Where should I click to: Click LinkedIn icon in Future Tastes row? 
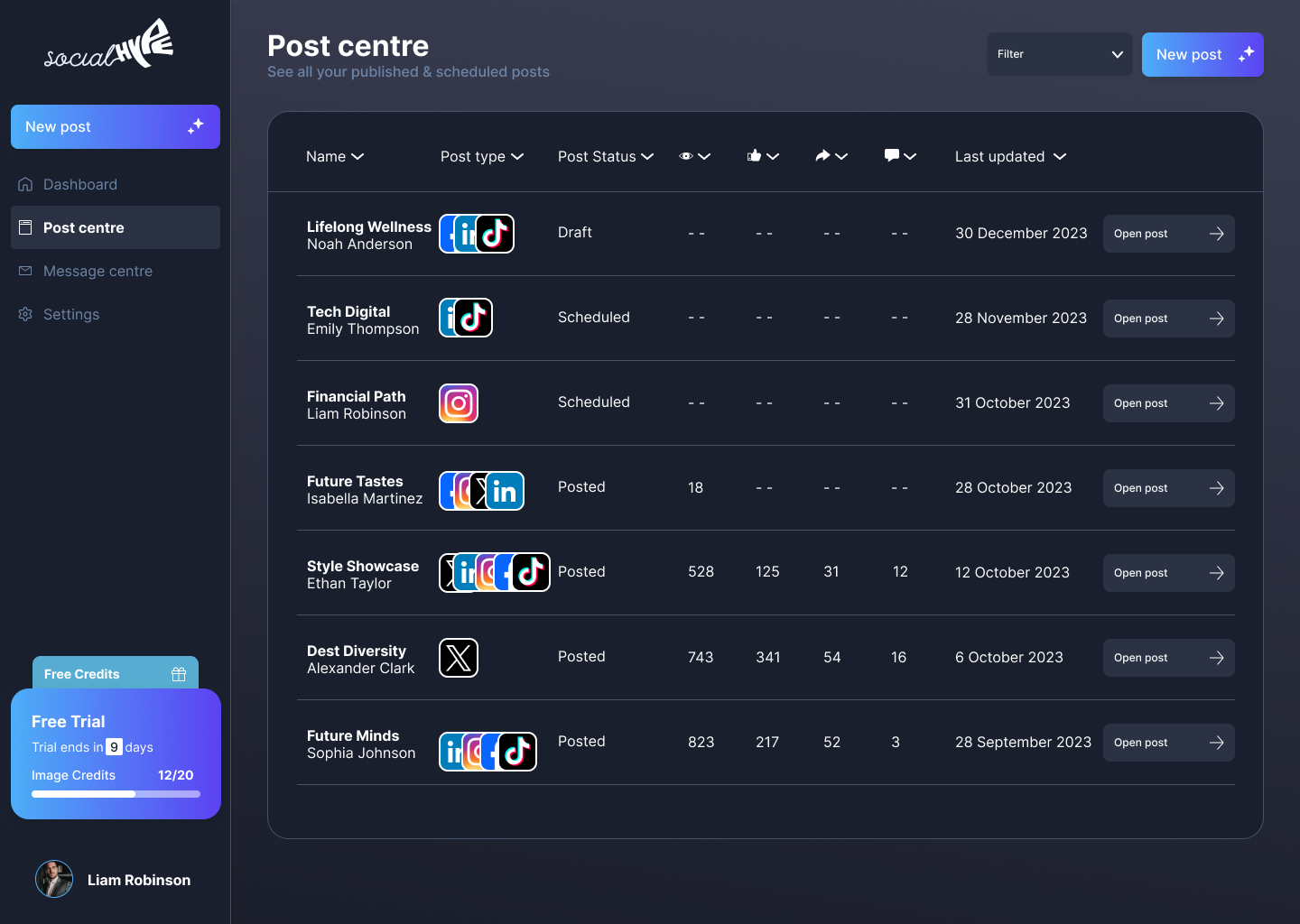[505, 491]
